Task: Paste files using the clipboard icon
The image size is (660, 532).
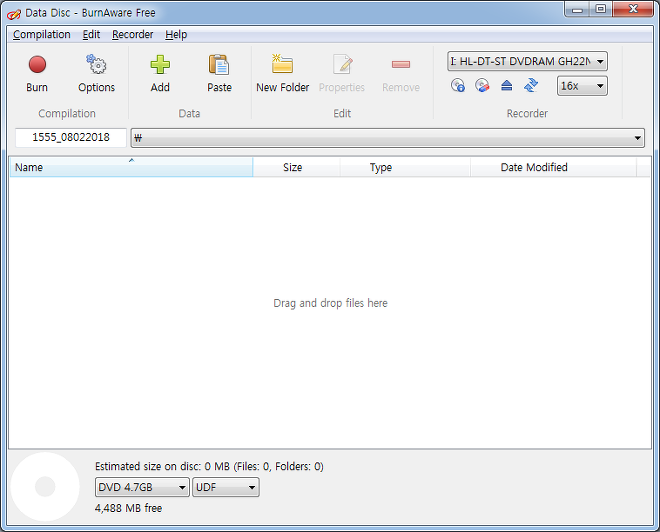Action: click(x=219, y=73)
